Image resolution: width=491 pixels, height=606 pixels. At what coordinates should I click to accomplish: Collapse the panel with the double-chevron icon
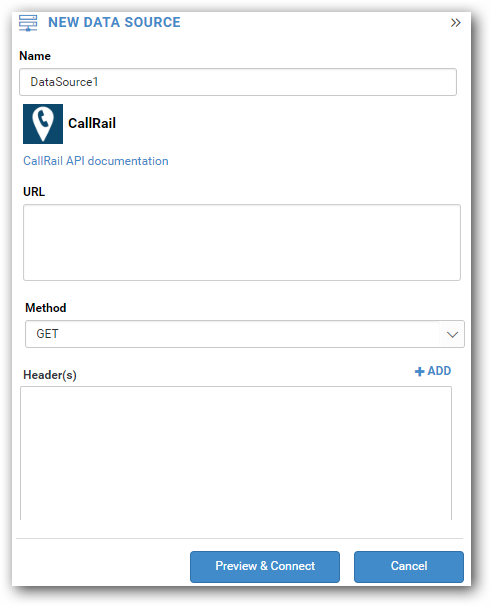455,23
